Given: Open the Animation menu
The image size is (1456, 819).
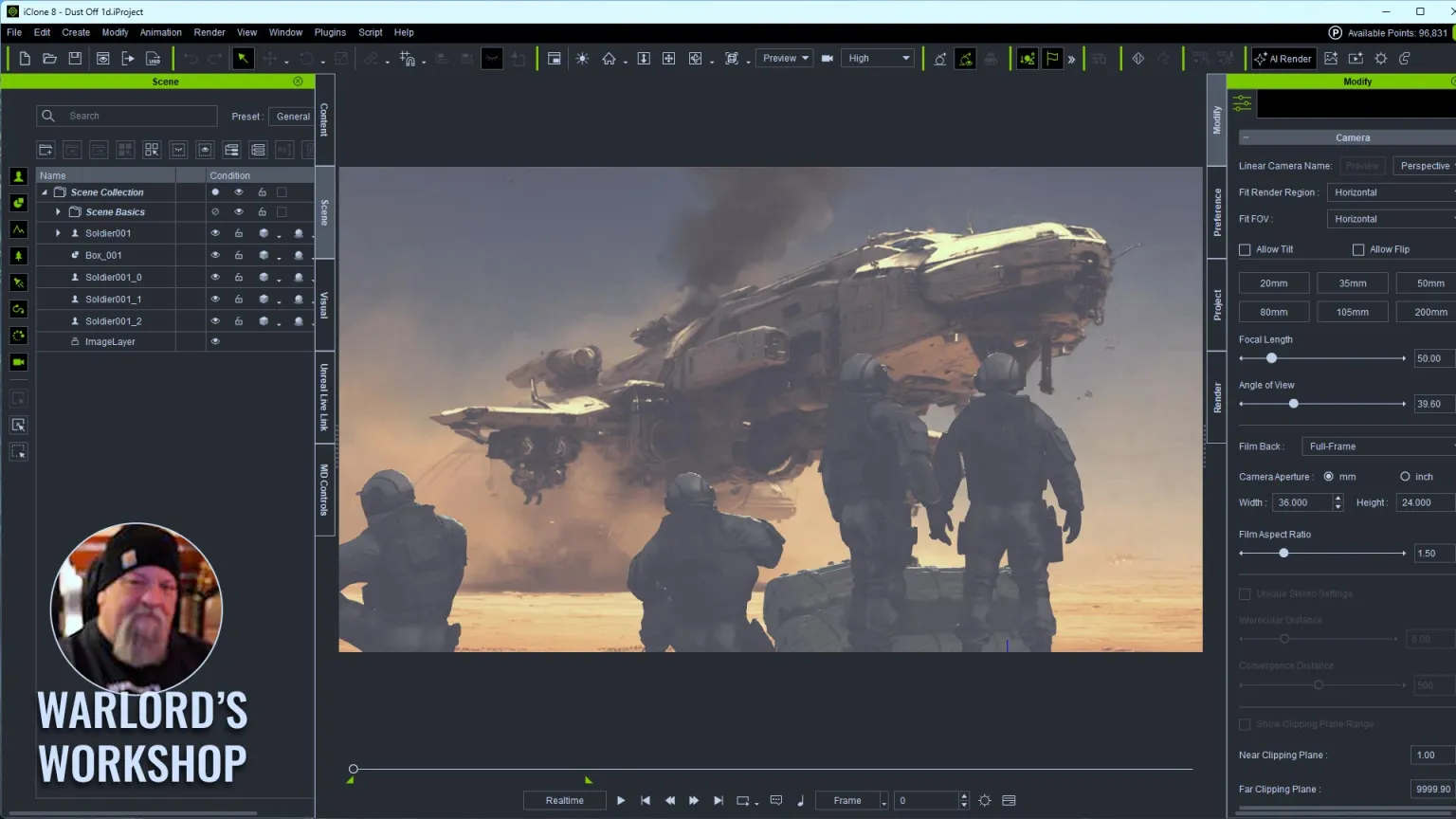Looking at the screenshot, I should point(160,32).
